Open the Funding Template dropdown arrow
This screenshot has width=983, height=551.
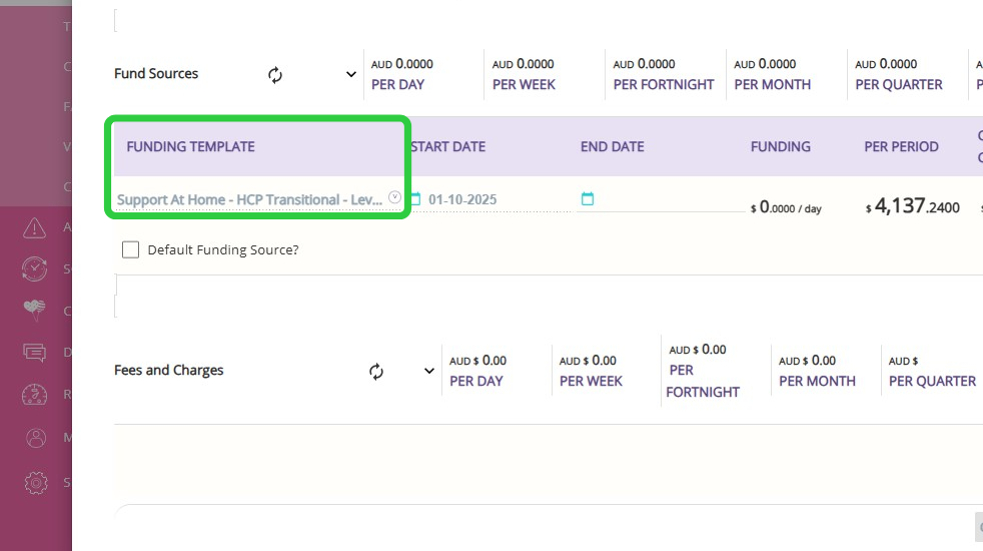395,198
